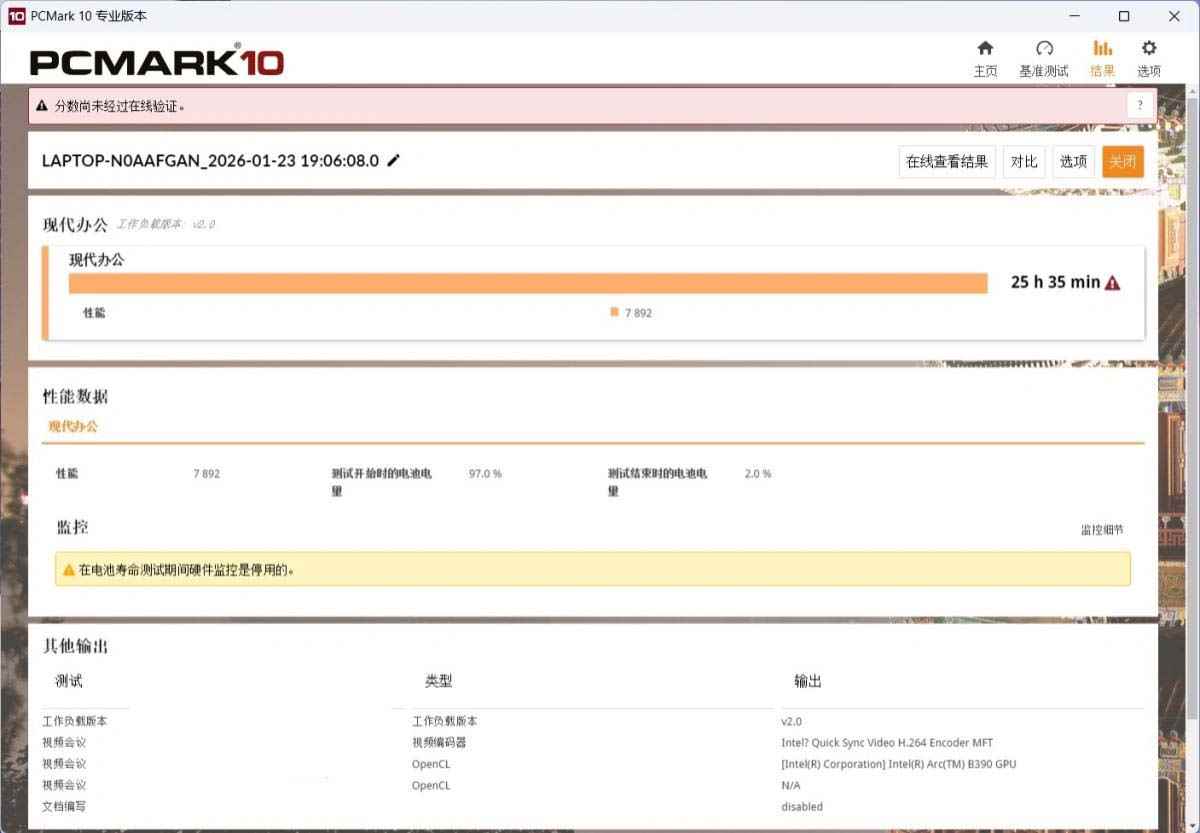Click the 对比 compare button
Screen dimensions: 1200x833
click(x=1024, y=162)
